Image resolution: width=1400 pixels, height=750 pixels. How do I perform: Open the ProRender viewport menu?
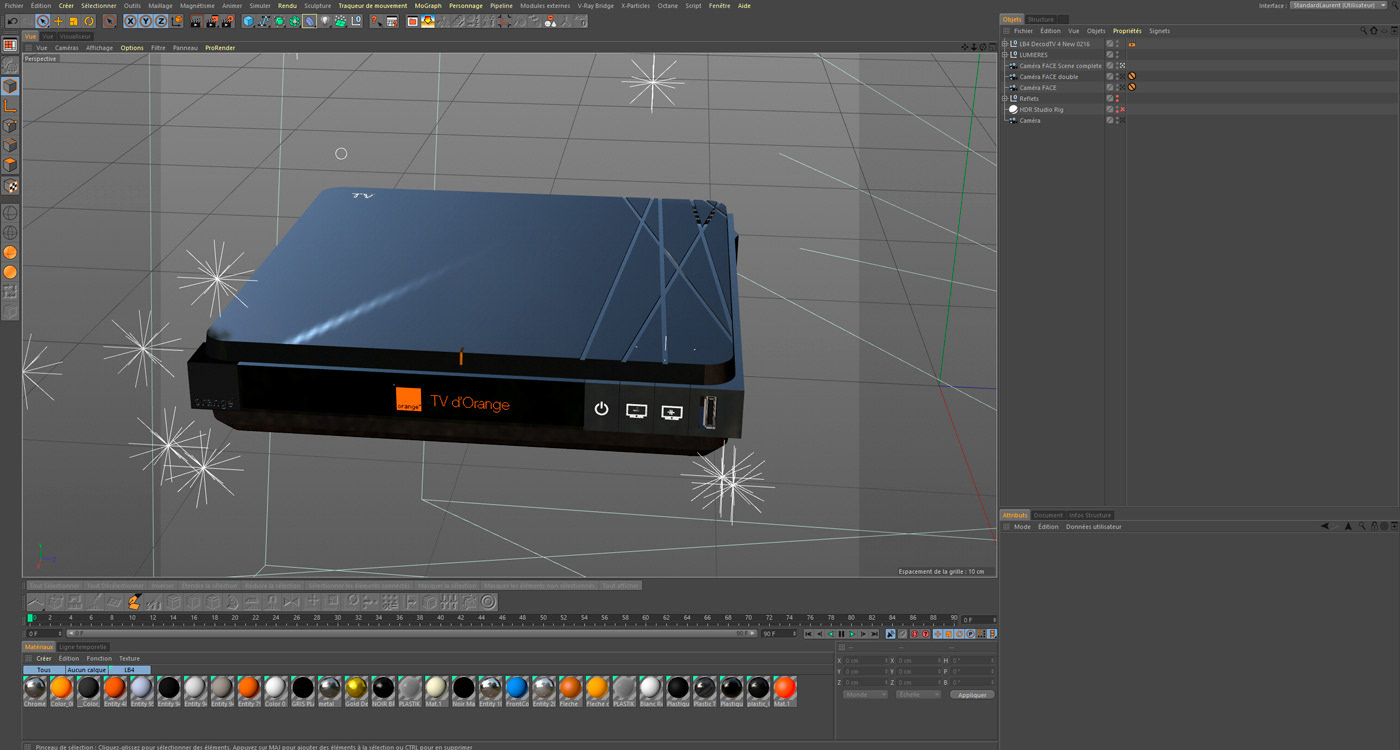click(x=219, y=48)
